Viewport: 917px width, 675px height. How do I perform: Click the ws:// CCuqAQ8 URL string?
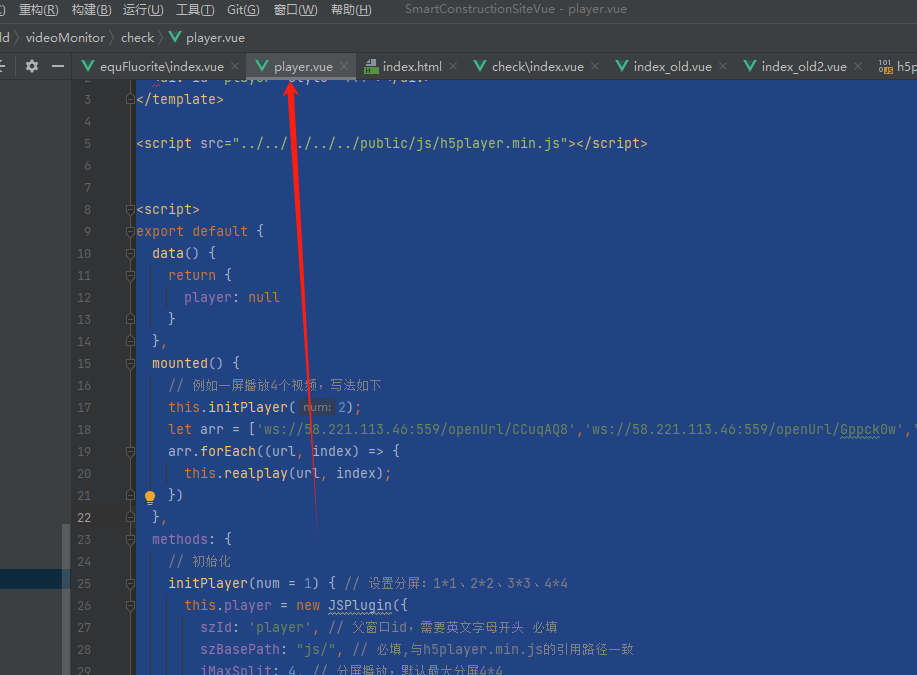tap(416, 429)
